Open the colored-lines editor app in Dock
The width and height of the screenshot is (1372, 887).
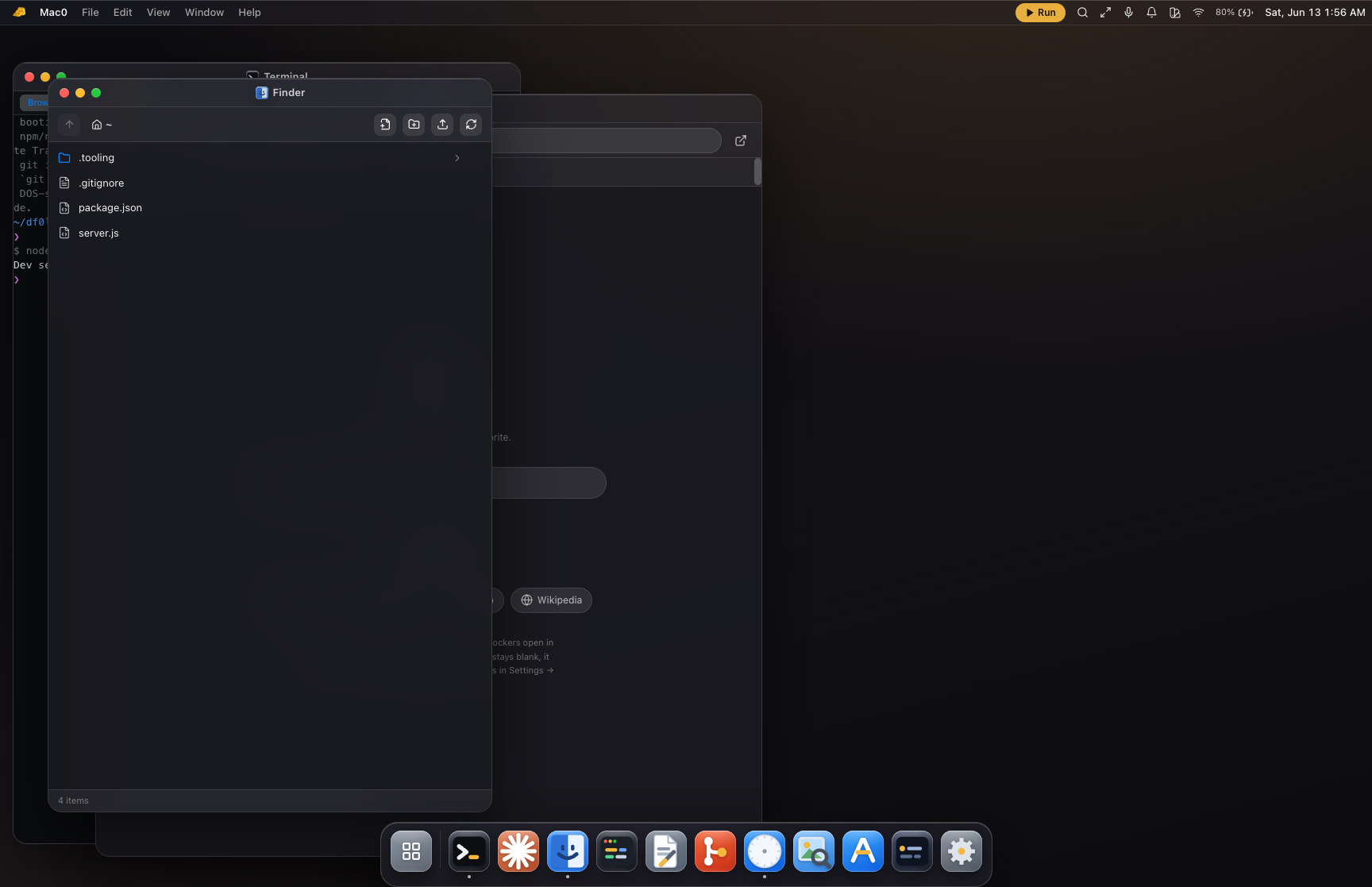pyautogui.click(x=616, y=851)
